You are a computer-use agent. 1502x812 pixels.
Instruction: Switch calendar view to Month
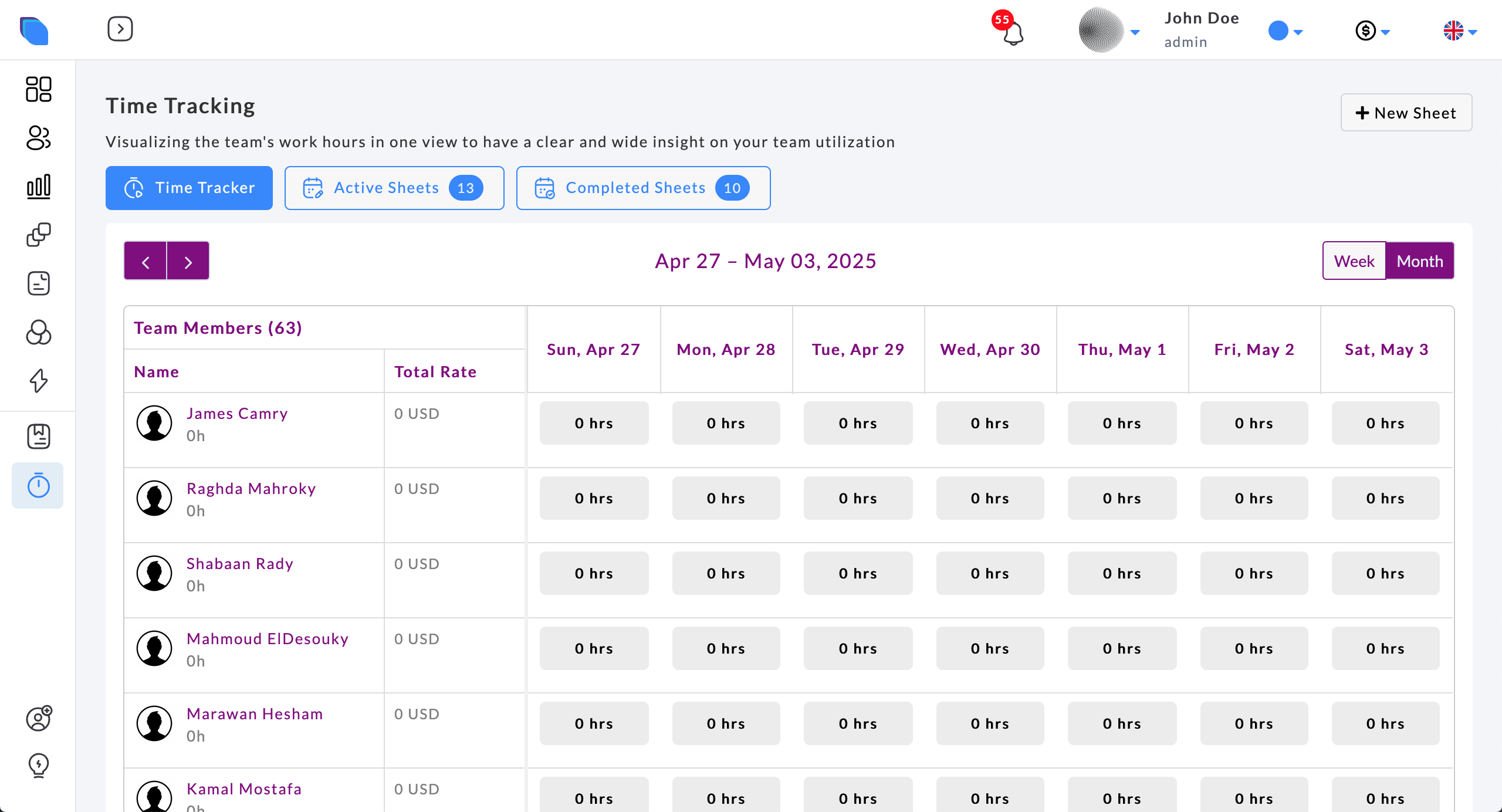(x=1419, y=261)
